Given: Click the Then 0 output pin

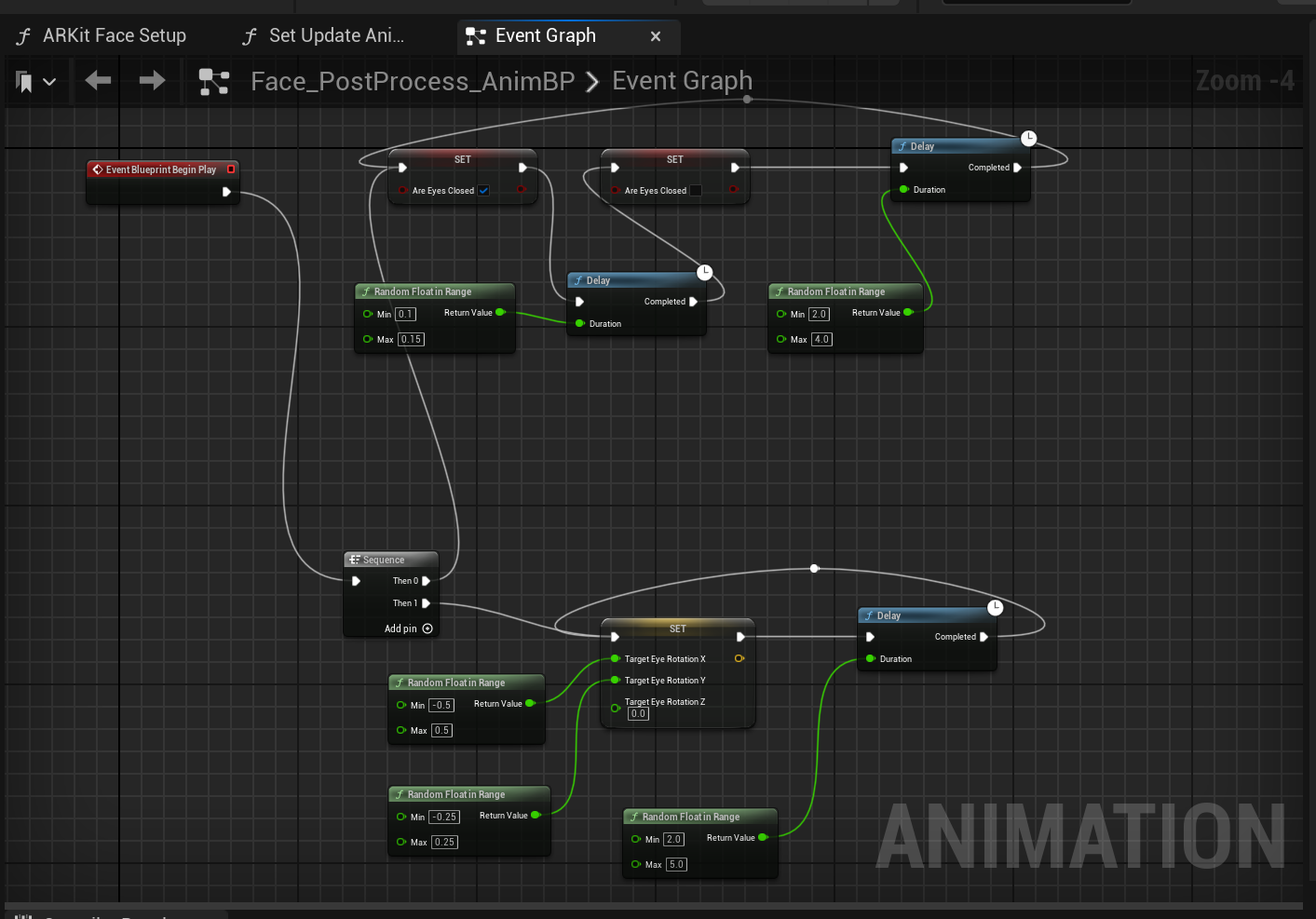Looking at the screenshot, I should pyautogui.click(x=427, y=581).
